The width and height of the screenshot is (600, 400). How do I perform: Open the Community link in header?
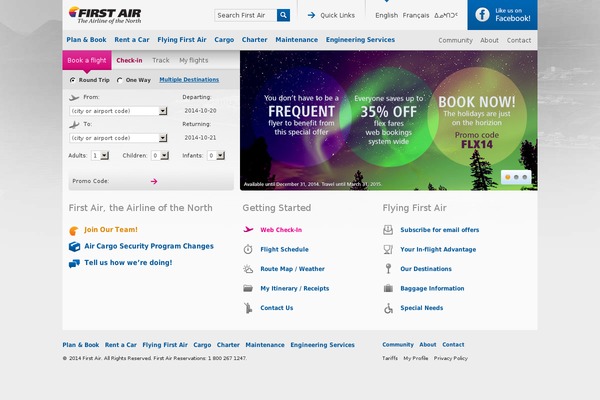tap(455, 40)
